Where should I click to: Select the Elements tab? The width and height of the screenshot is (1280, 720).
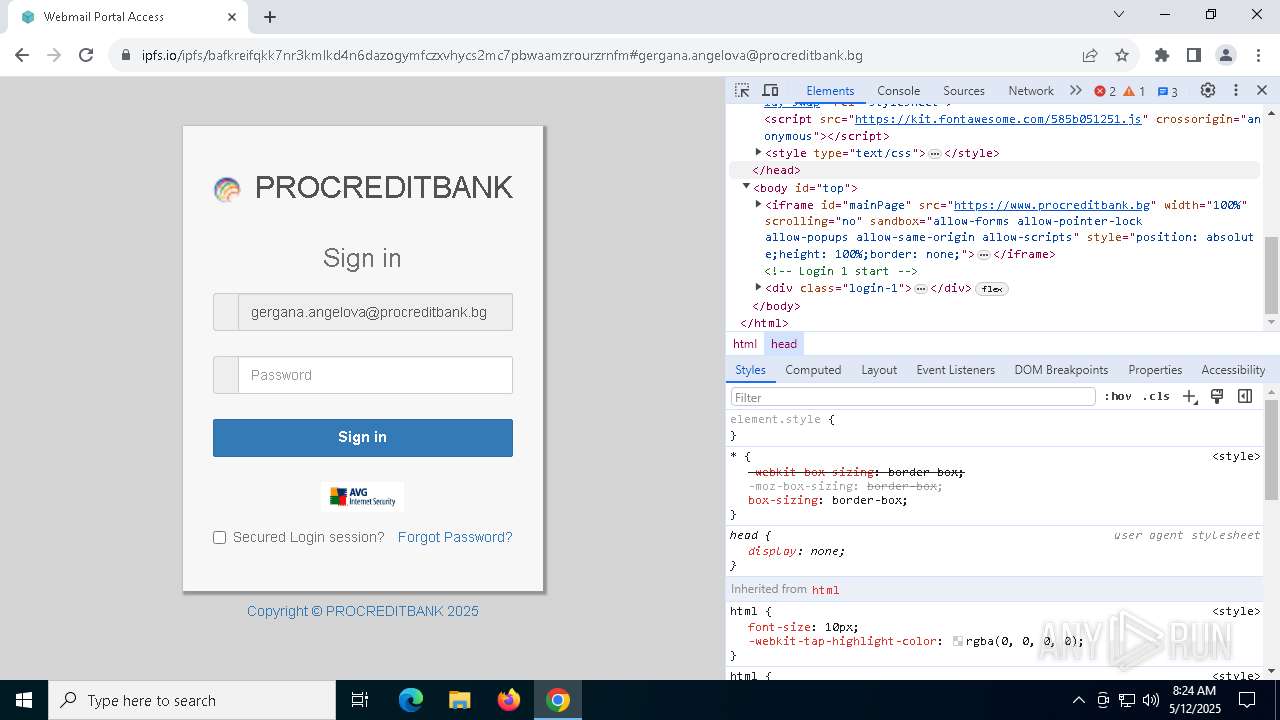pyautogui.click(x=830, y=90)
